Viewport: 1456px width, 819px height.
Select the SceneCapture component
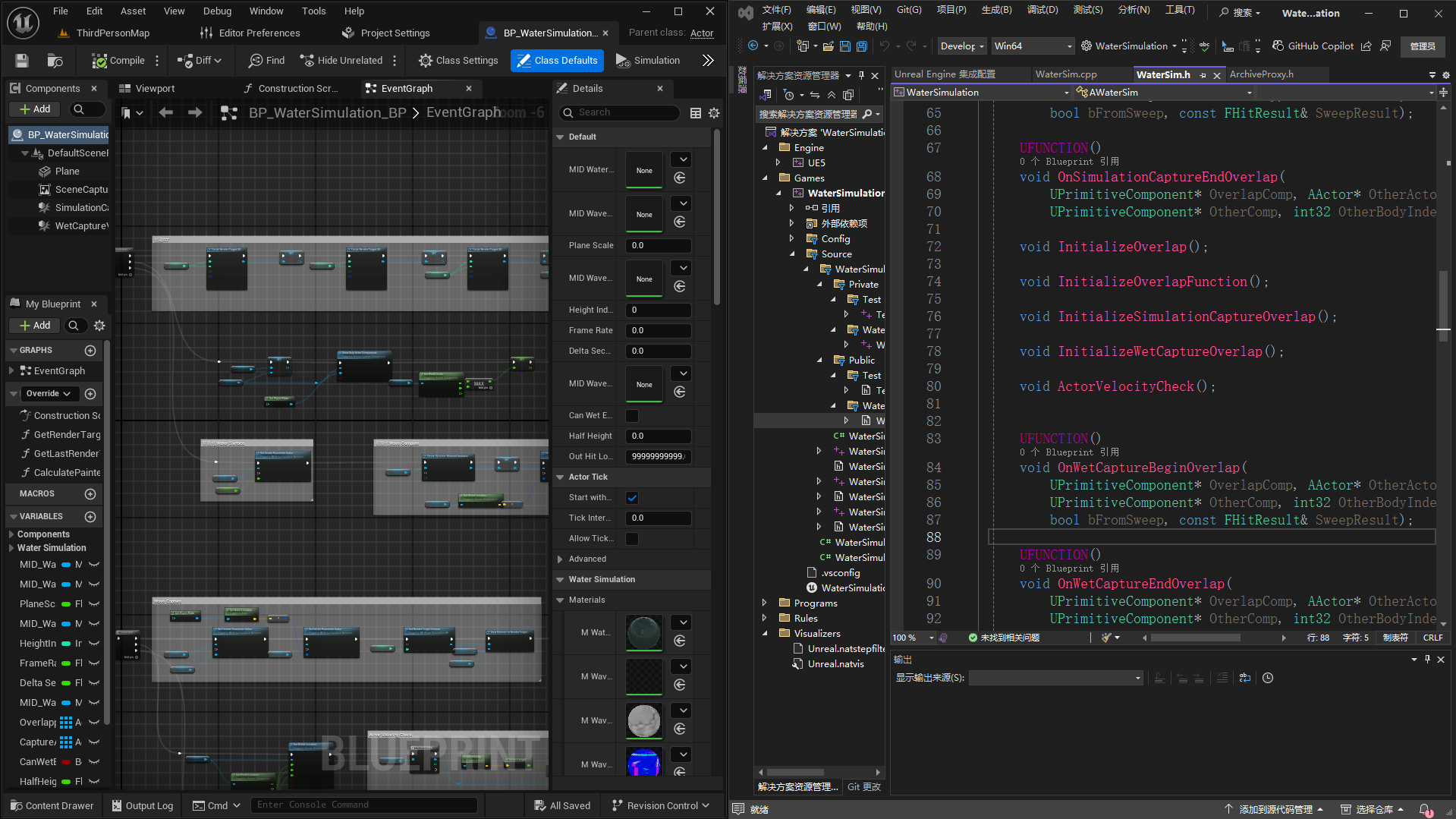[74, 190]
